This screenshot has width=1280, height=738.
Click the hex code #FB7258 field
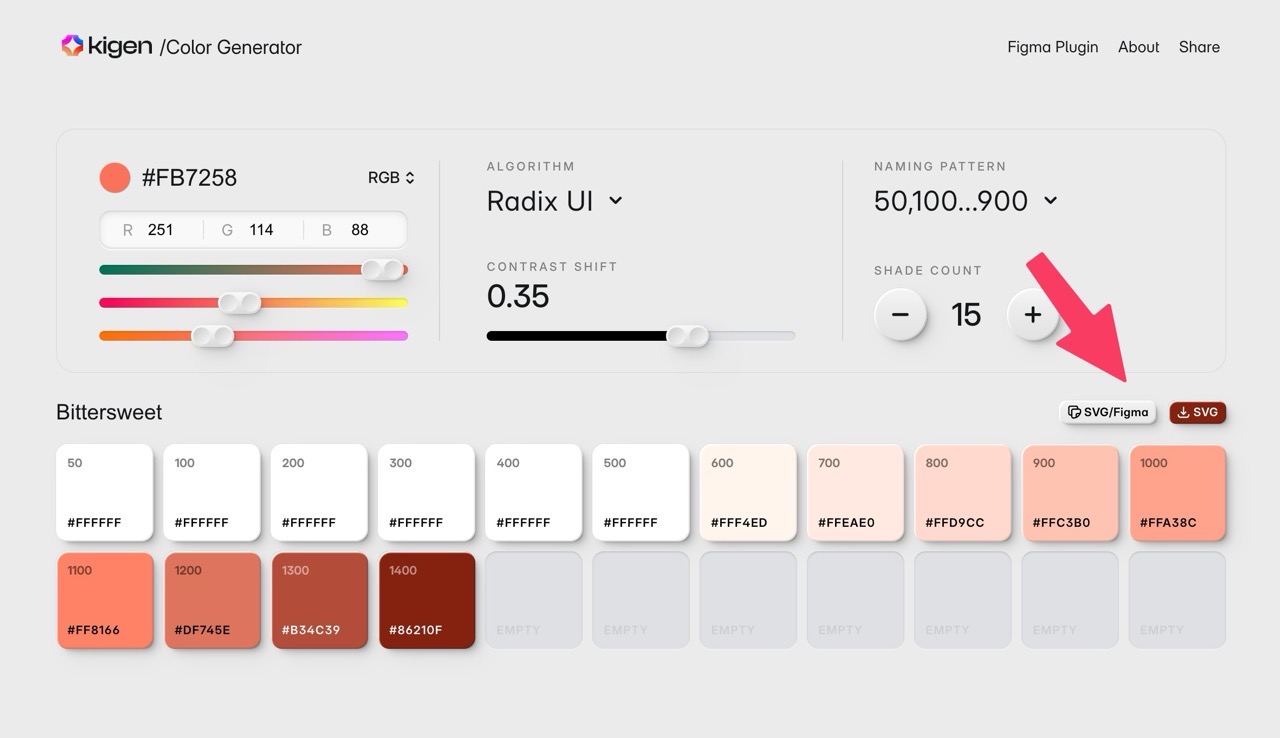(x=189, y=178)
